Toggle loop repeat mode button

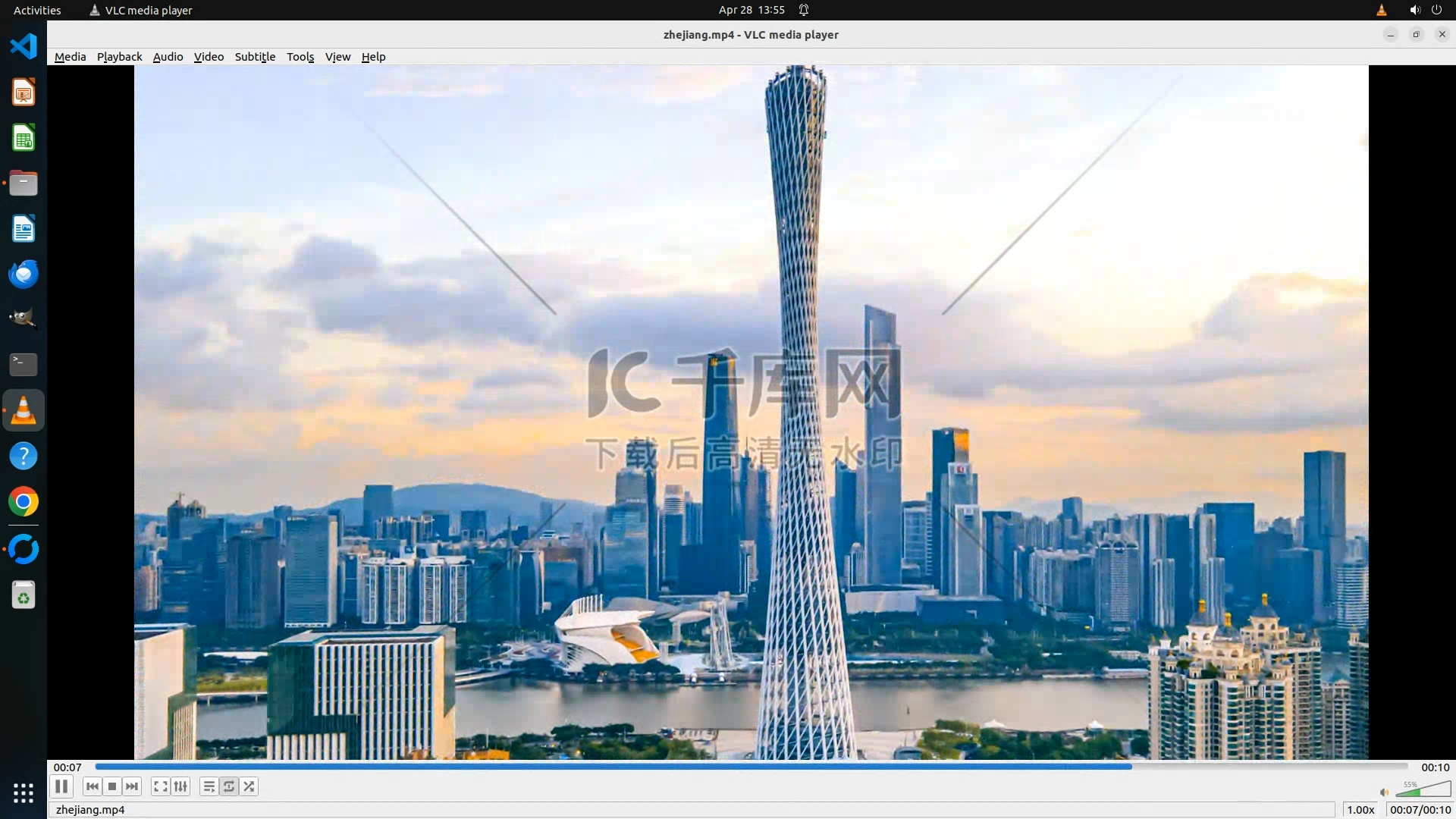coord(229,786)
